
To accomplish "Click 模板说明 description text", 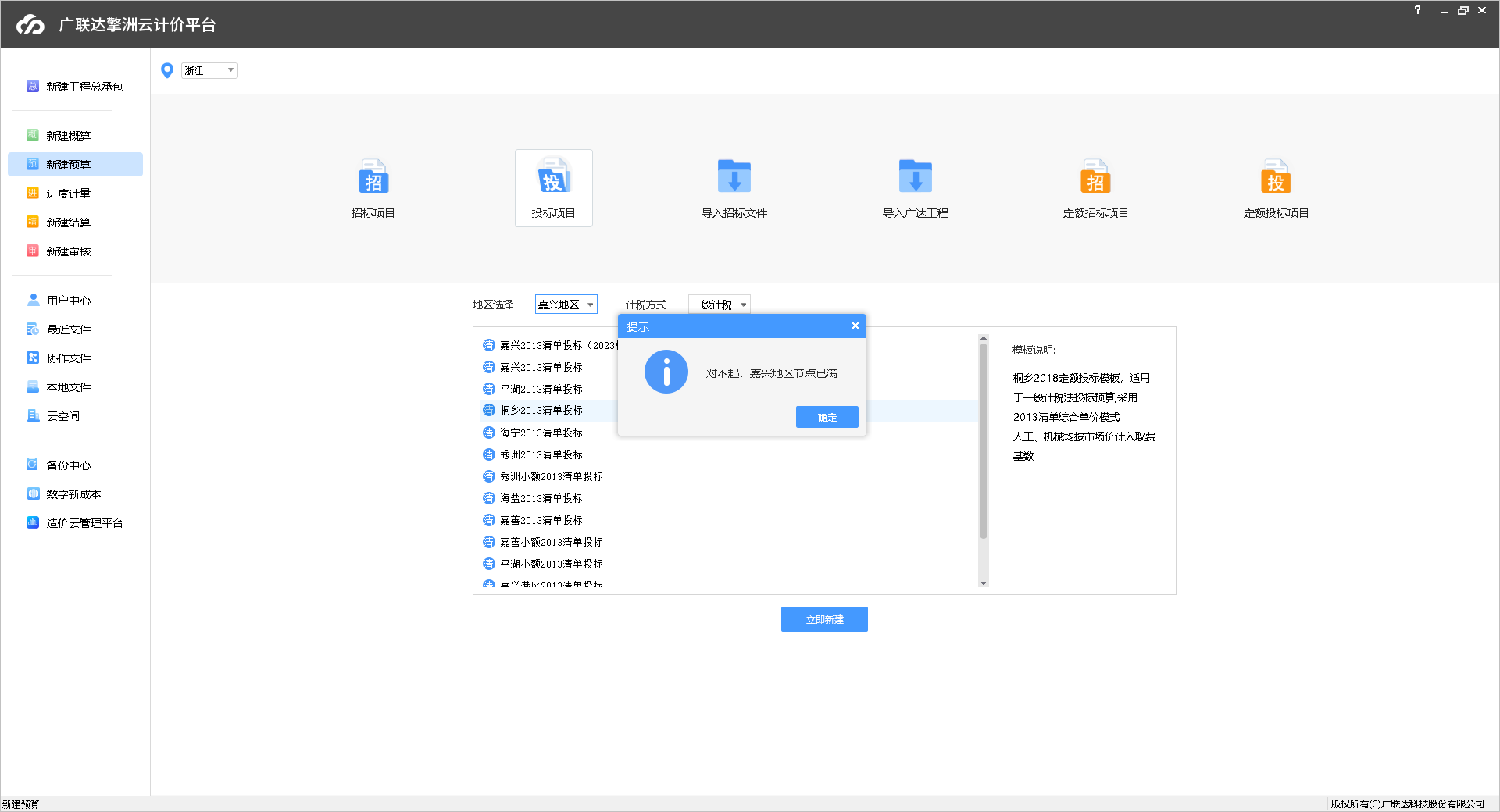I will 1084,417.
